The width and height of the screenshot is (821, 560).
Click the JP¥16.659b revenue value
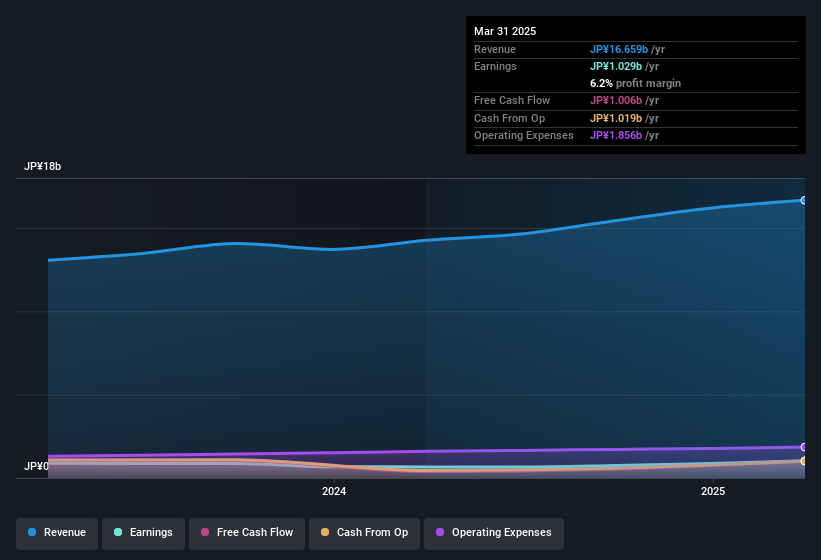pyautogui.click(x=618, y=49)
